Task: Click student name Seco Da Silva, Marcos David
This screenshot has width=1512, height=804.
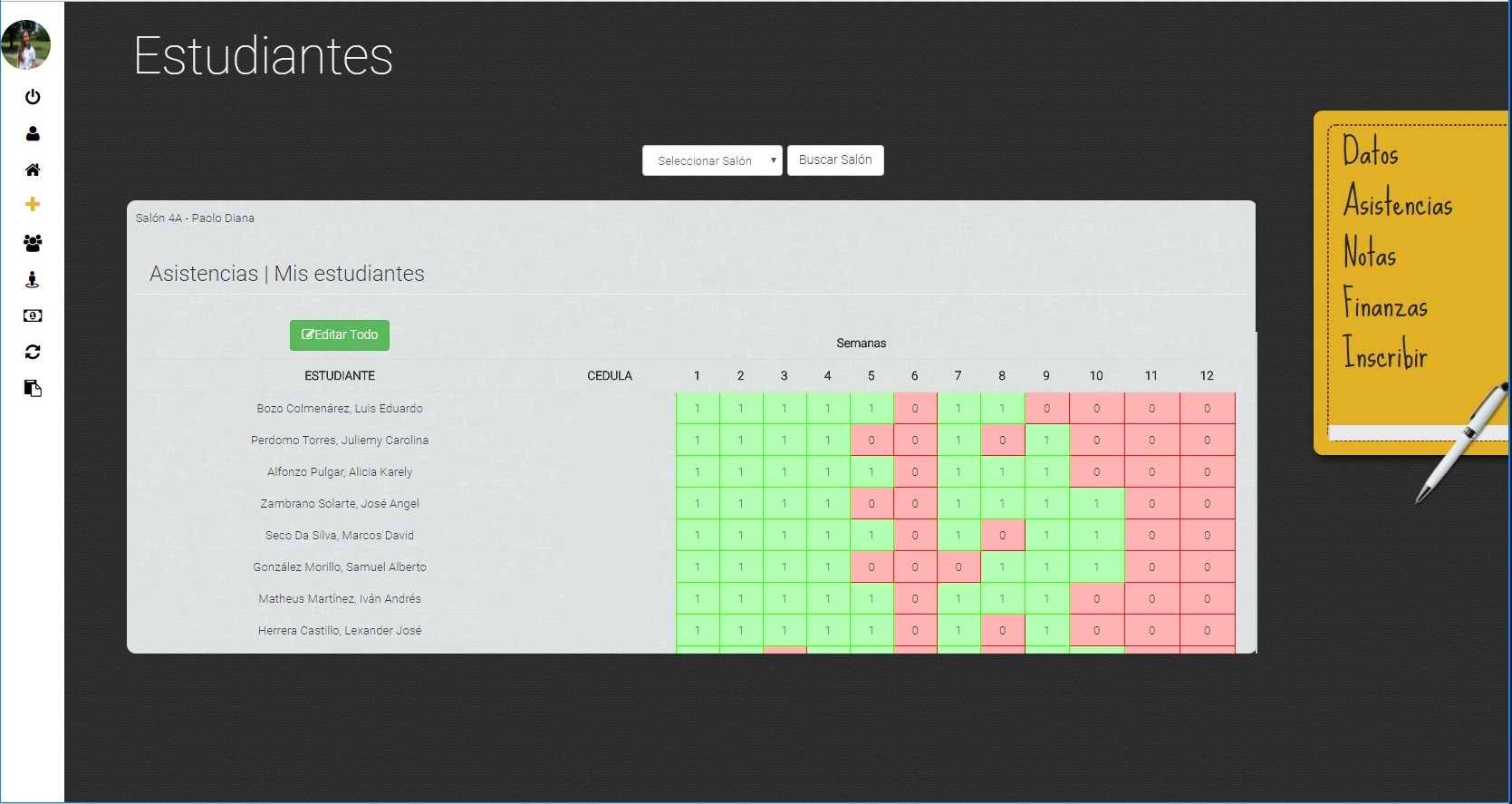Action: pyautogui.click(x=340, y=536)
